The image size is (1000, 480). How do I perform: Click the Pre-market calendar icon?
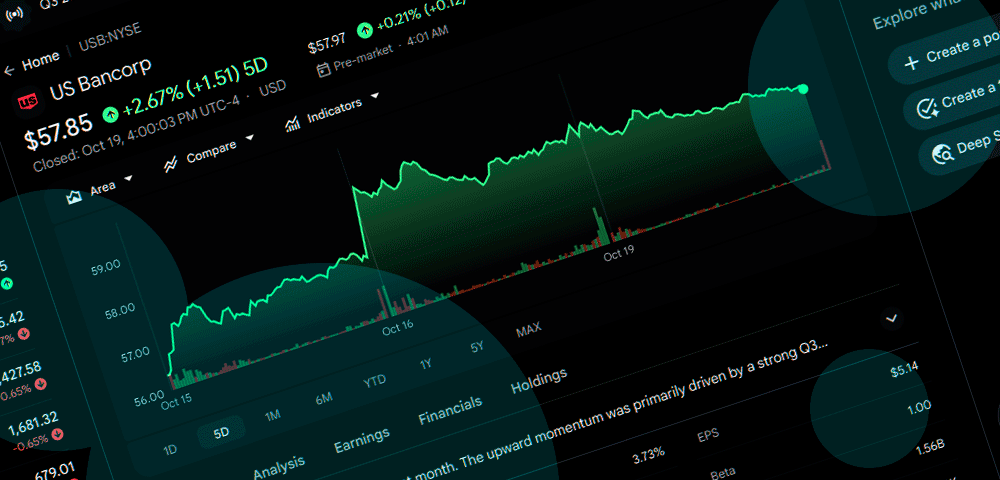323,69
